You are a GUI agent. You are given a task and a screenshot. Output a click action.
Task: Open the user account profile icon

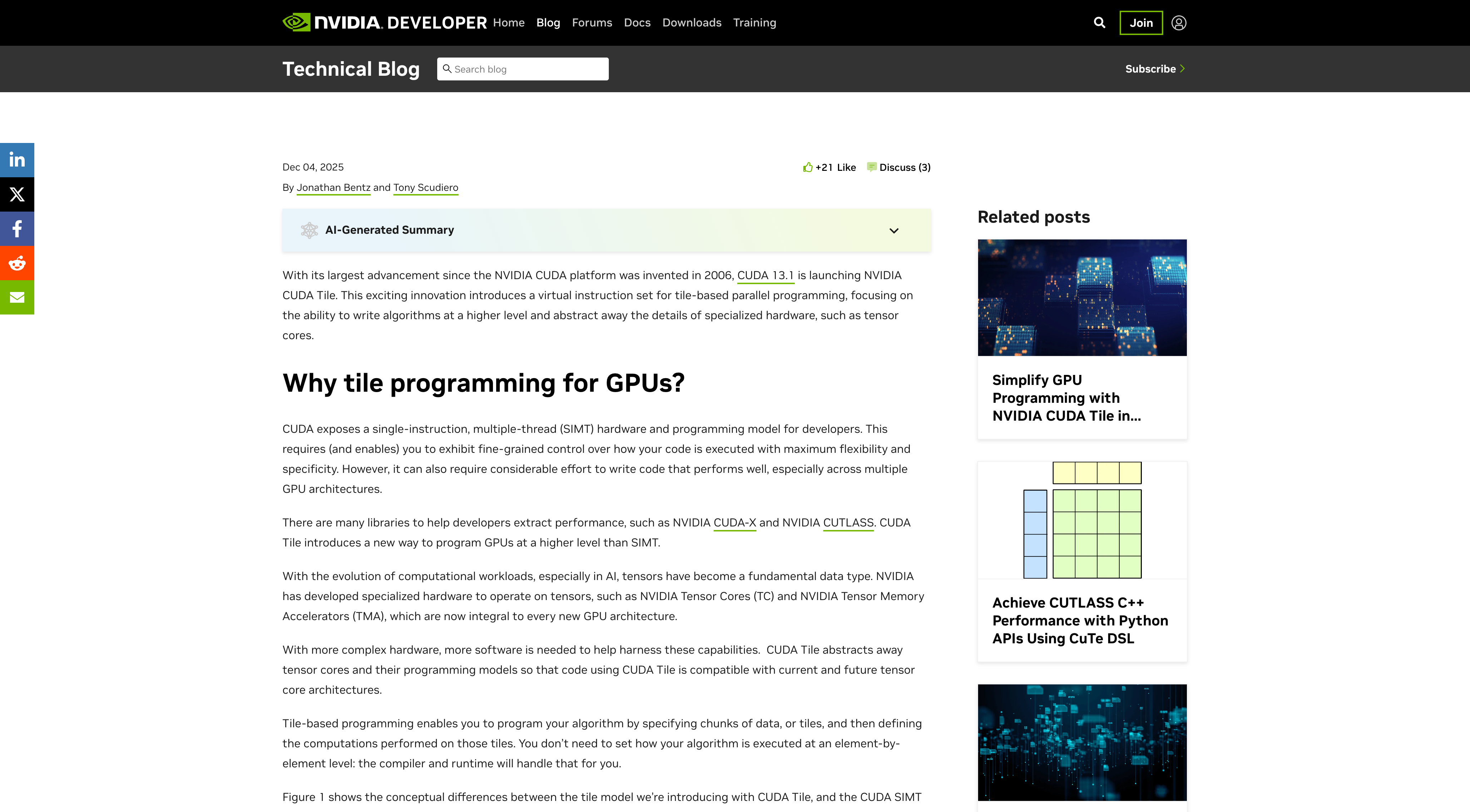(x=1178, y=23)
